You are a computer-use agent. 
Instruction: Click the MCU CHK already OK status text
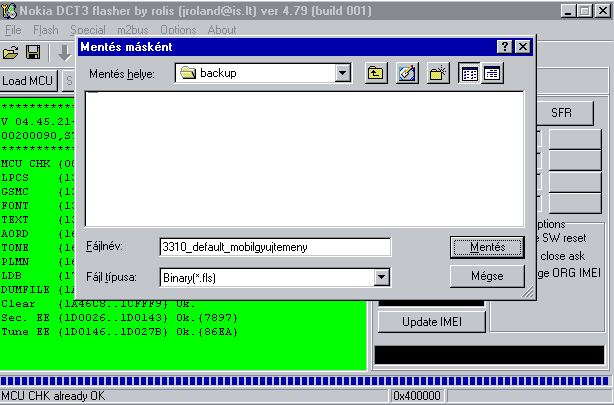click(53, 396)
